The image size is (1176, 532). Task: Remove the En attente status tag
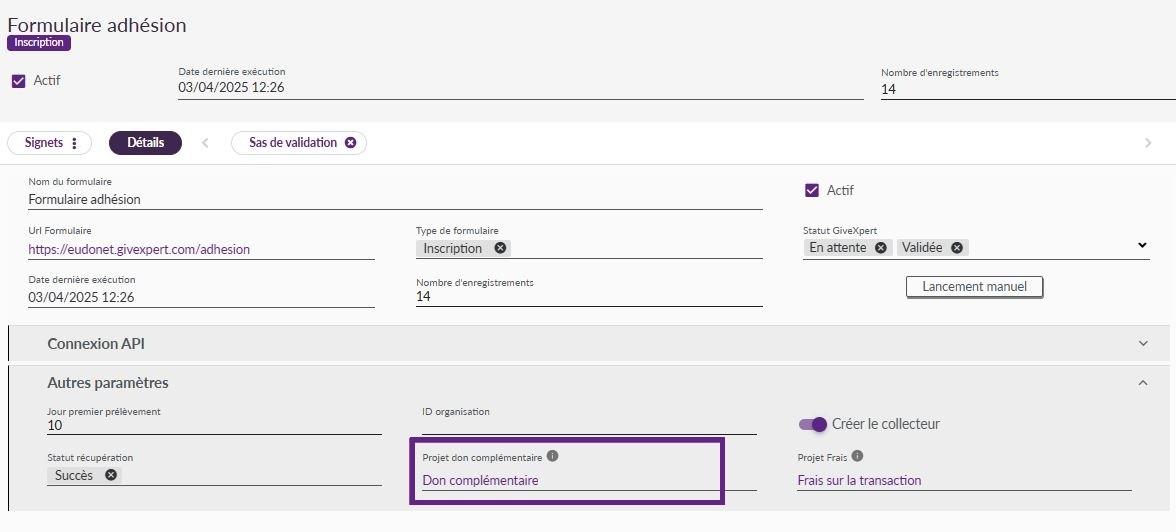[x=880, y=247]
